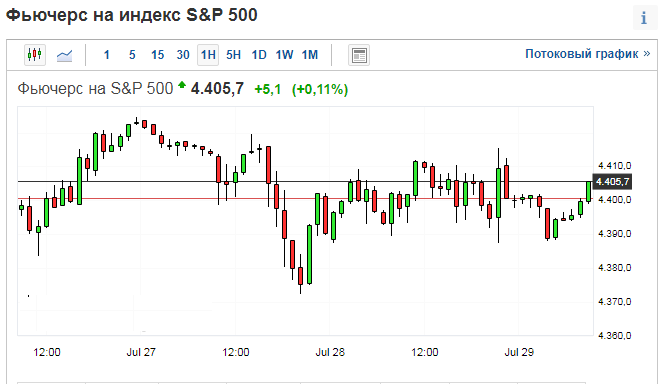Screen dimensions: 661x384
Task: Click the current price tag 4.405,7 on axis
Action: pos(612,182)
